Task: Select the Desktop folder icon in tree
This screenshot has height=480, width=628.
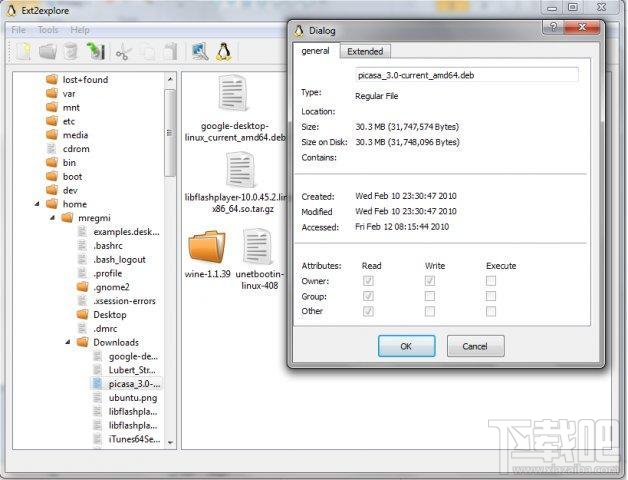Action: click(x=83, y=315)
